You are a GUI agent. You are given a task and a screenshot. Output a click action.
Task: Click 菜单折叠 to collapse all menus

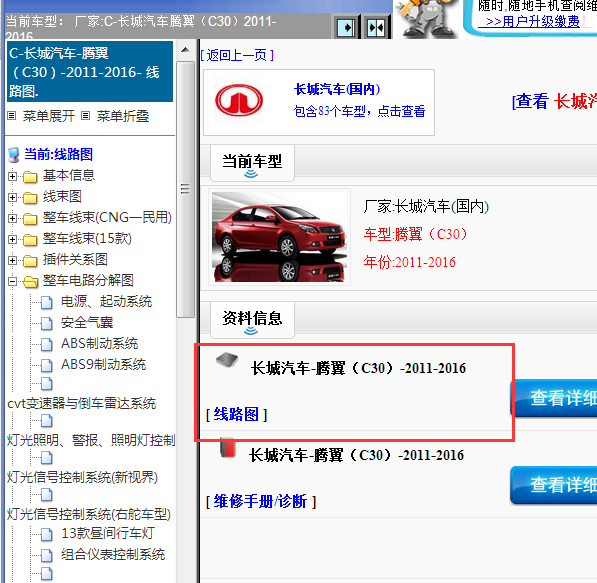(x=123, y=116)
